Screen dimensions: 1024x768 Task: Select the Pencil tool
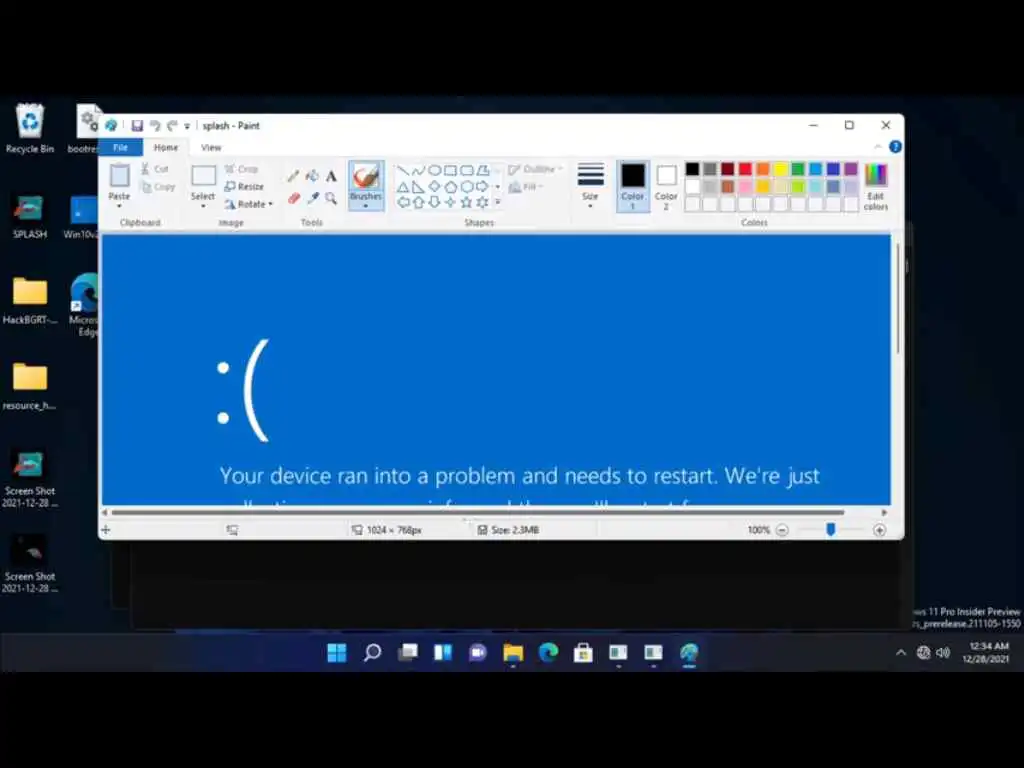[293, 176]
